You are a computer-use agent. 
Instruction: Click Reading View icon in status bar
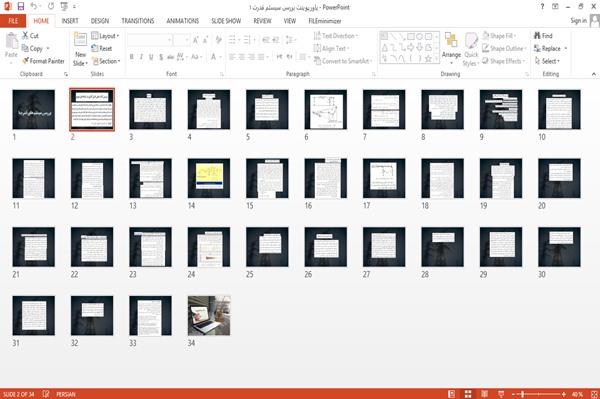pos(484,394)
